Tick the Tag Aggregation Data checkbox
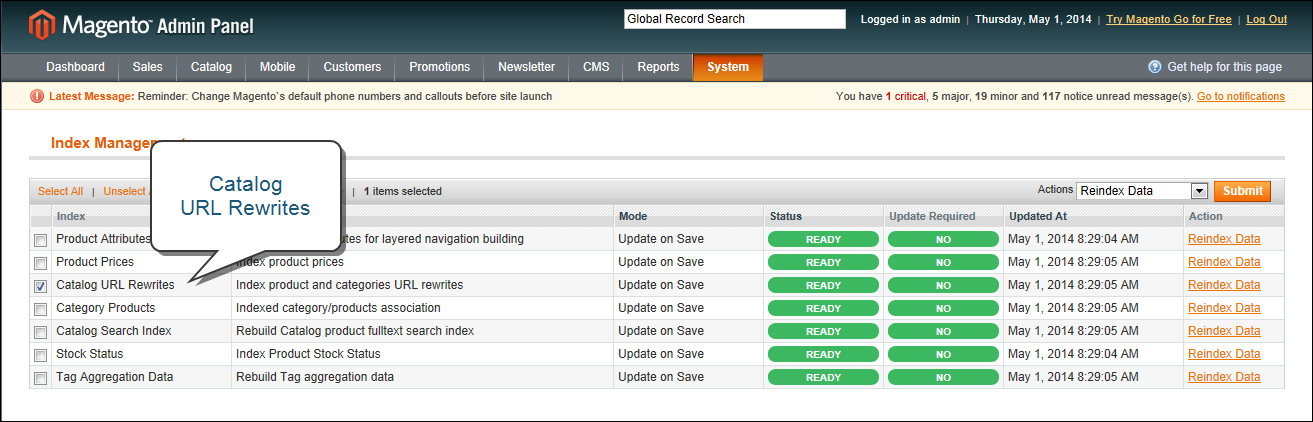This screenshot has height=422, width=1313. [x=41, y=378]
